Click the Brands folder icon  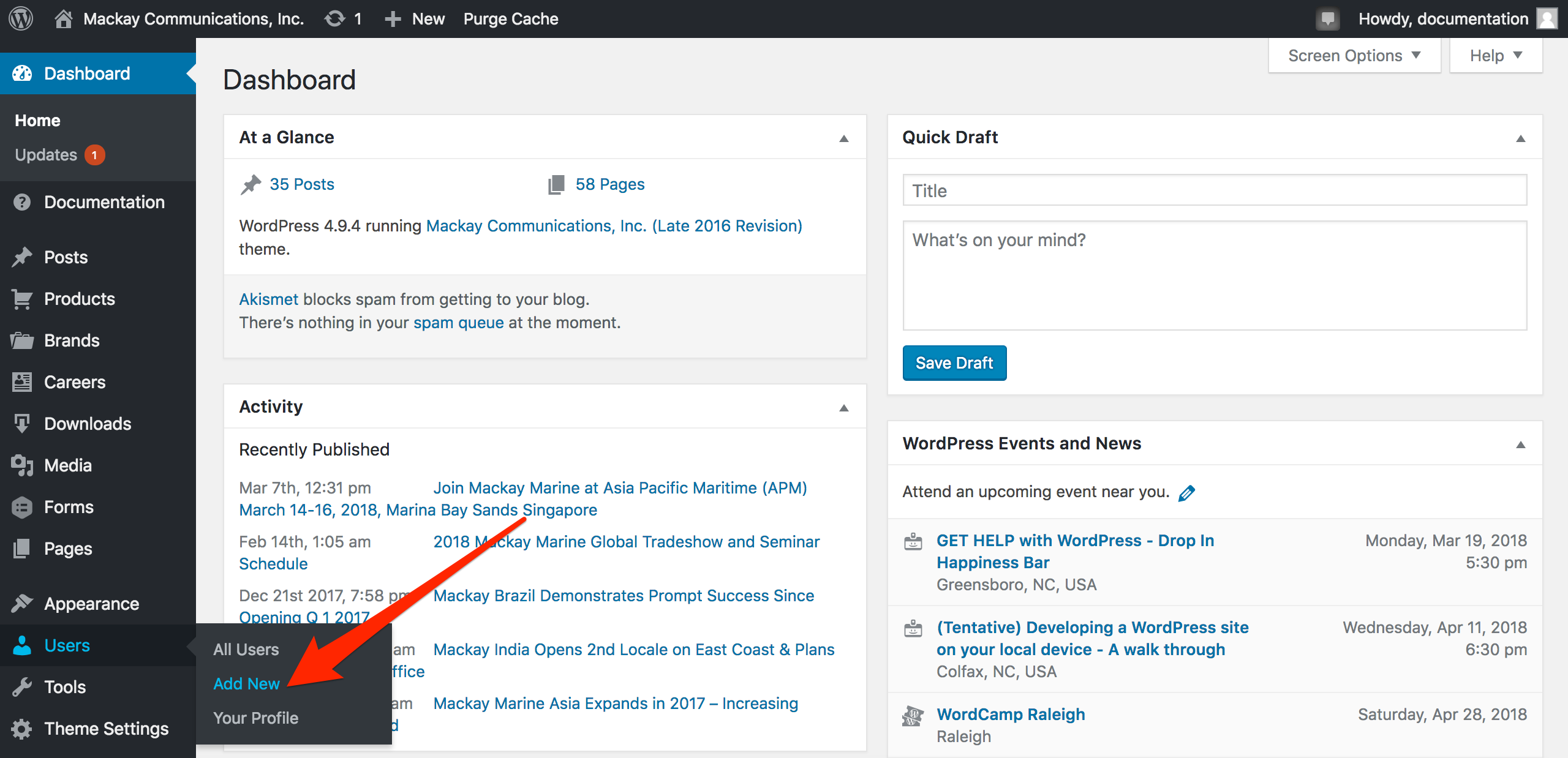tap(22, 340)
